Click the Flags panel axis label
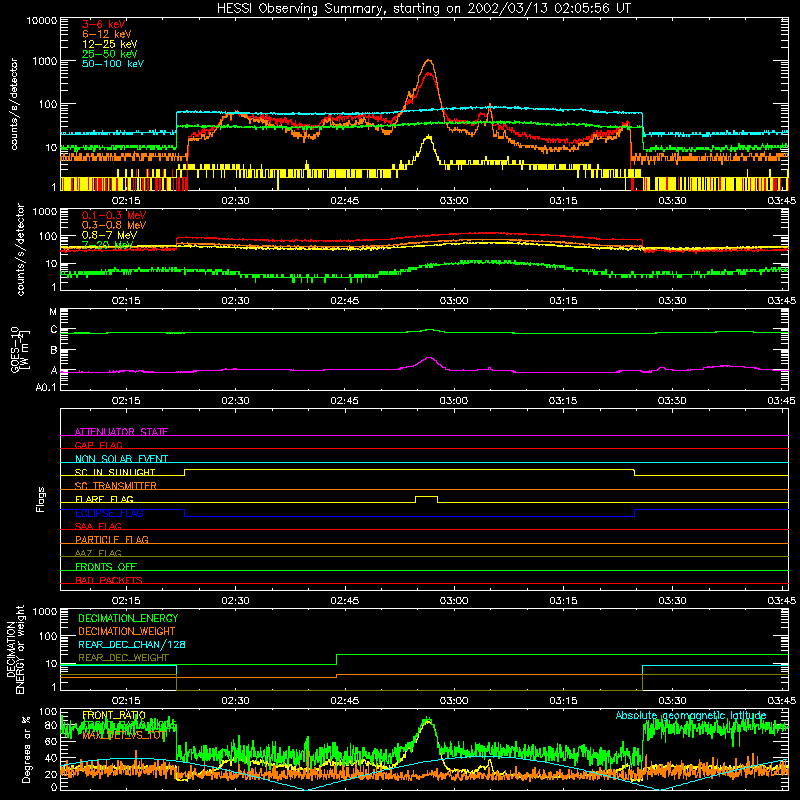 (40, 499)
